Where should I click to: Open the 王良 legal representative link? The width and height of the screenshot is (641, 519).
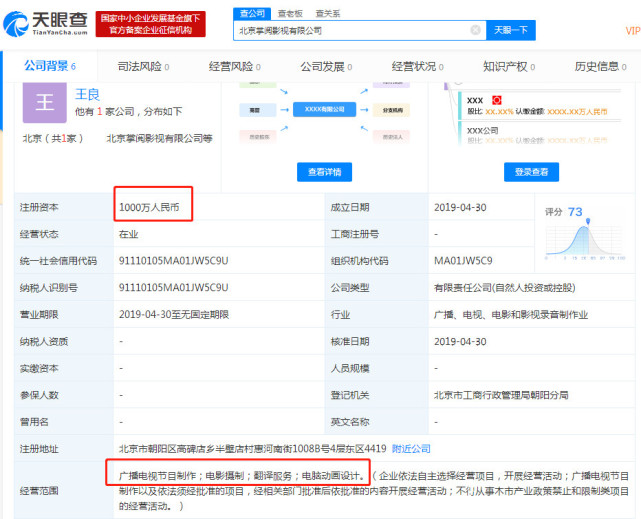click(87, 94)
